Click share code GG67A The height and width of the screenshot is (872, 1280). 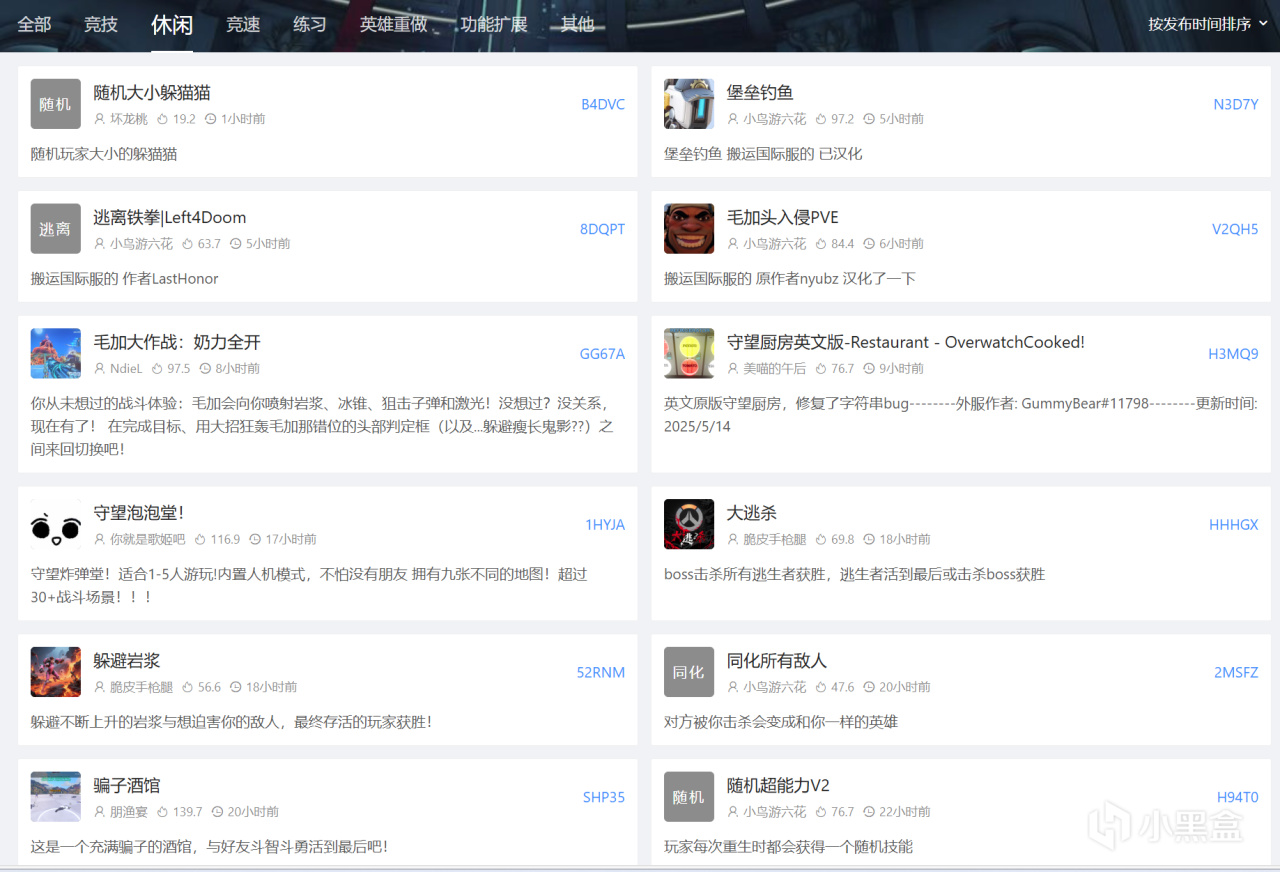(x=602, y=354)
